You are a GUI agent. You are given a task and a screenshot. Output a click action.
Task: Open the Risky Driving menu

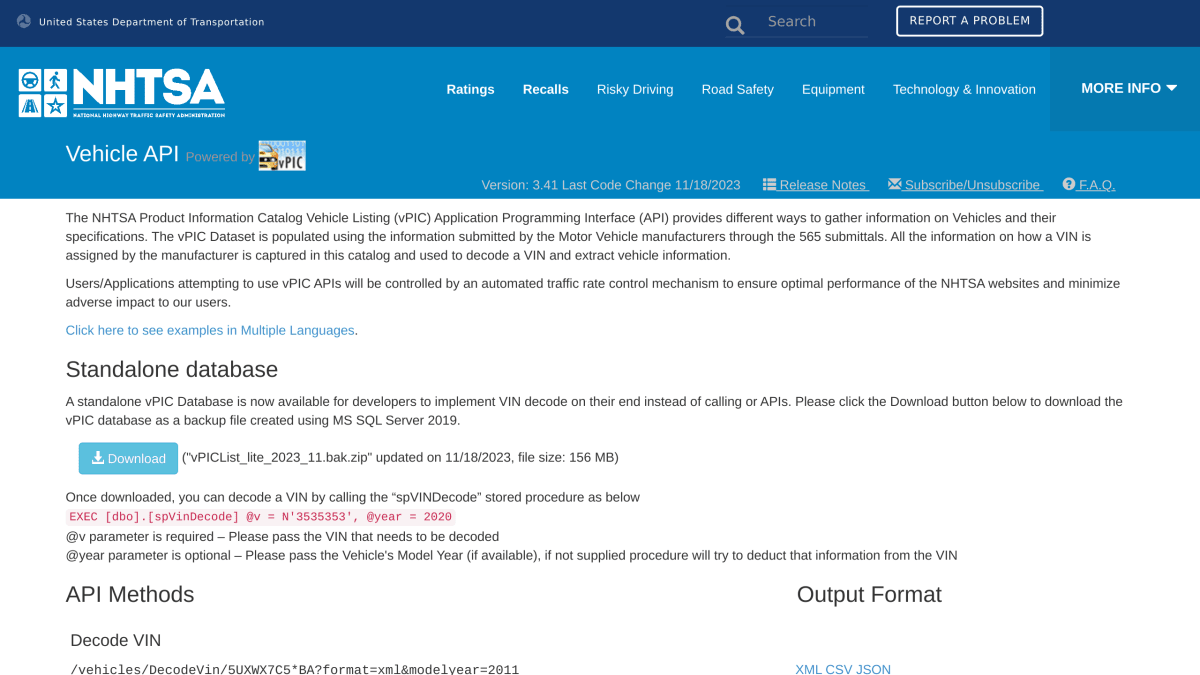pos(635,89)
